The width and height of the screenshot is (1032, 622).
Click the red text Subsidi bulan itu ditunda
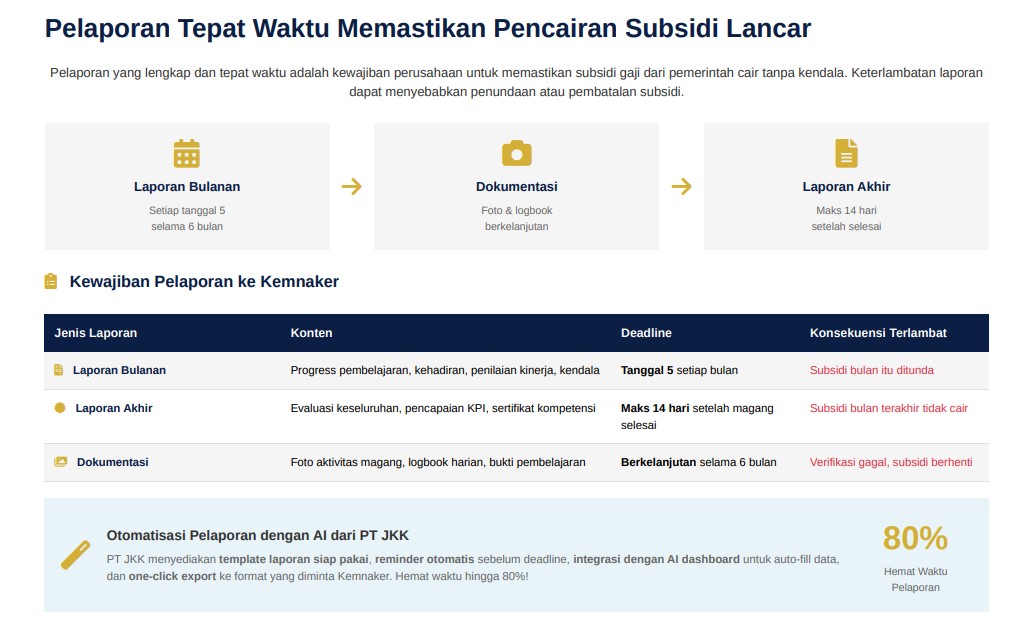[x=871, y=370]
